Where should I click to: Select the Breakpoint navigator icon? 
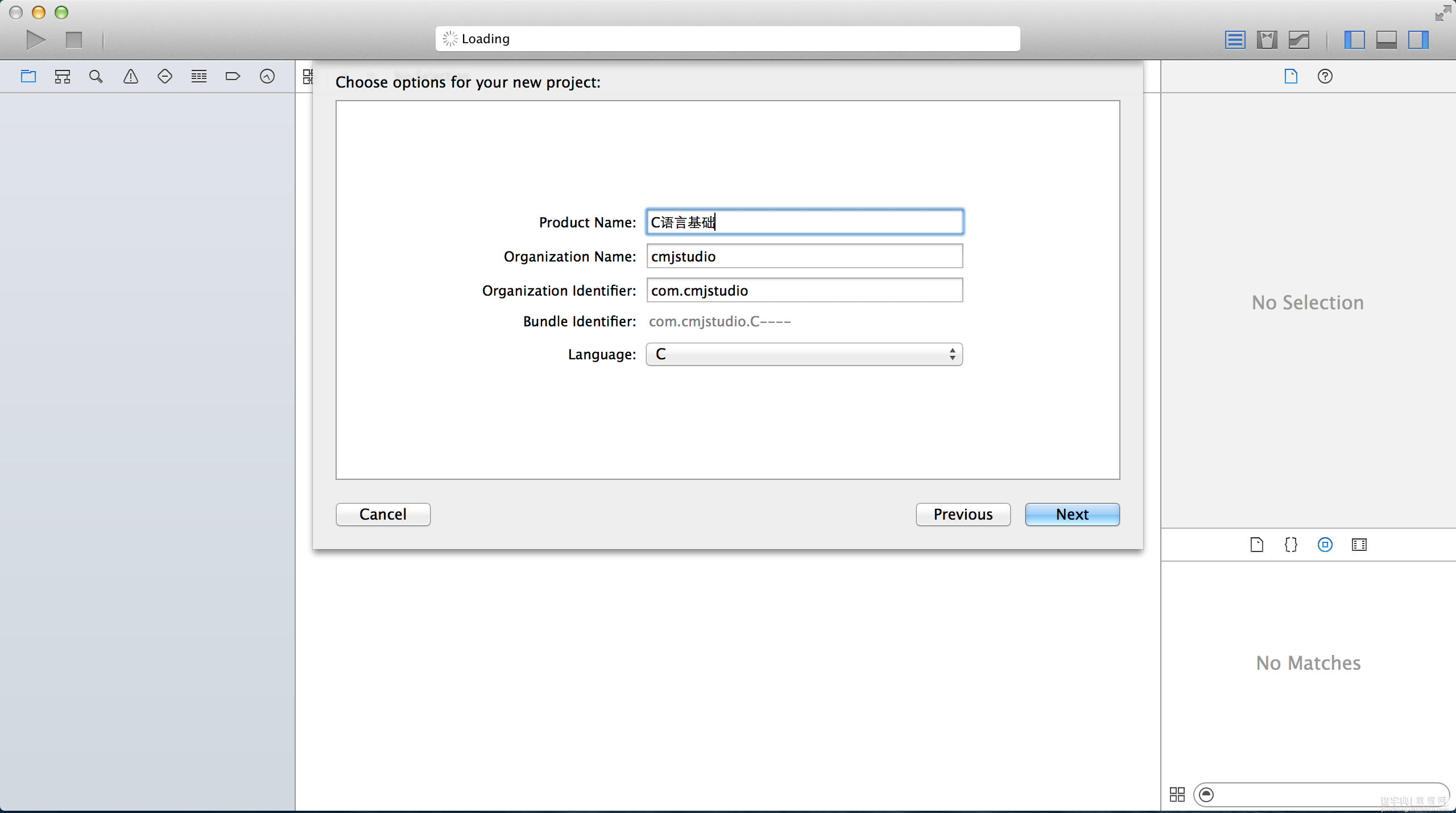(232, 76)
